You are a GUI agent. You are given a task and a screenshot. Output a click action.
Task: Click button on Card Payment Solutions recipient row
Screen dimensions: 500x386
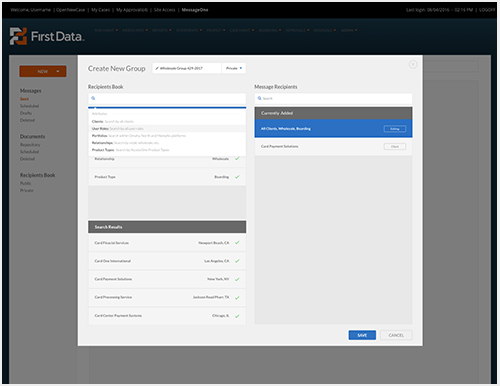tap(395, 146)
